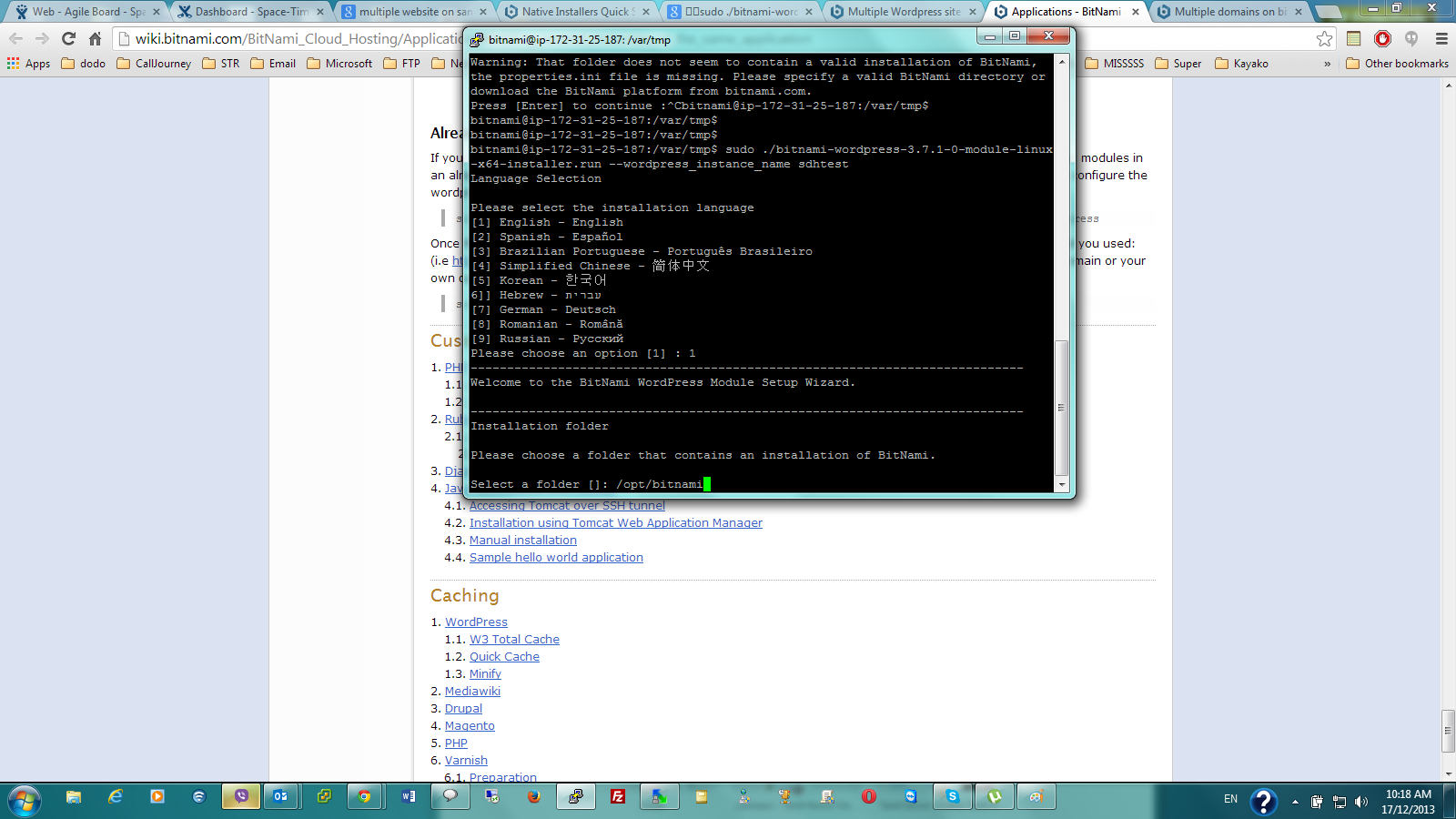Open the Magento caching link

[470, 726]
